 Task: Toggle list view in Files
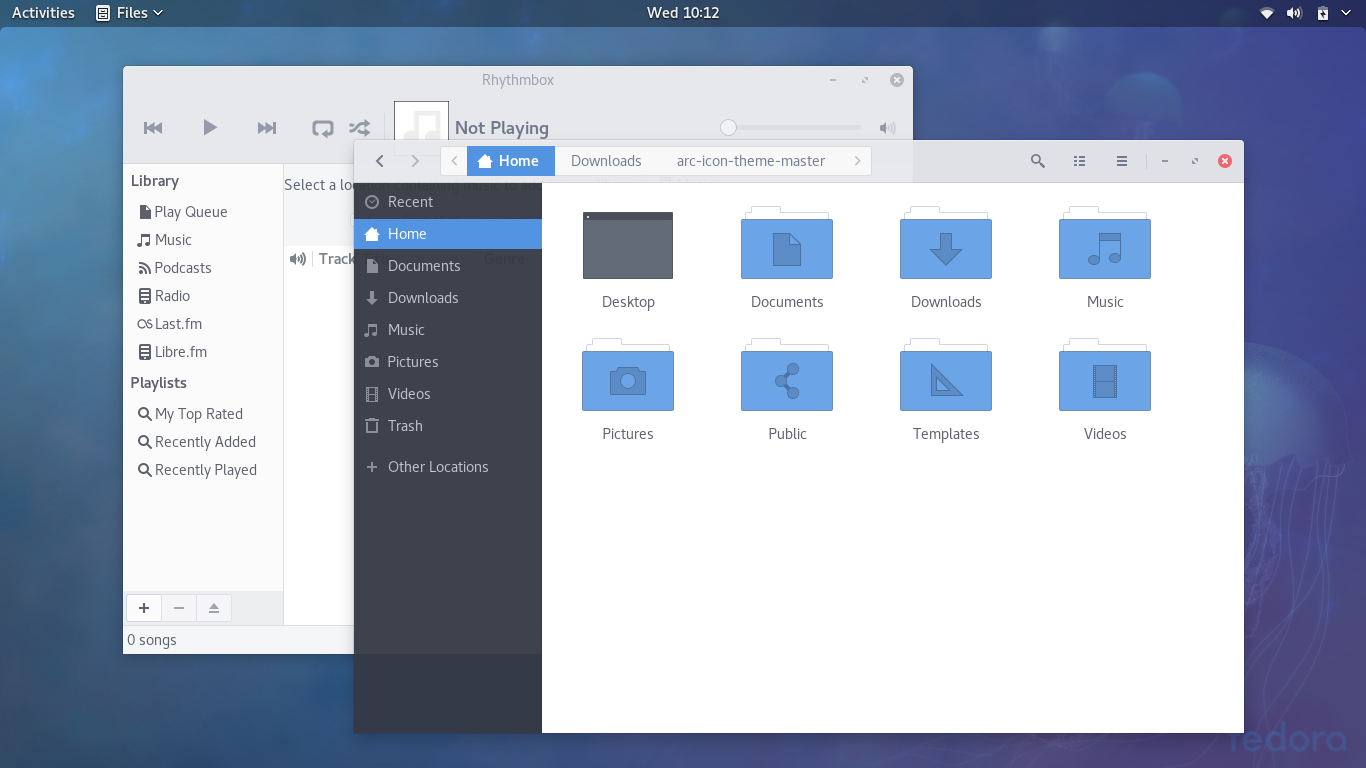pos(1079,161)
